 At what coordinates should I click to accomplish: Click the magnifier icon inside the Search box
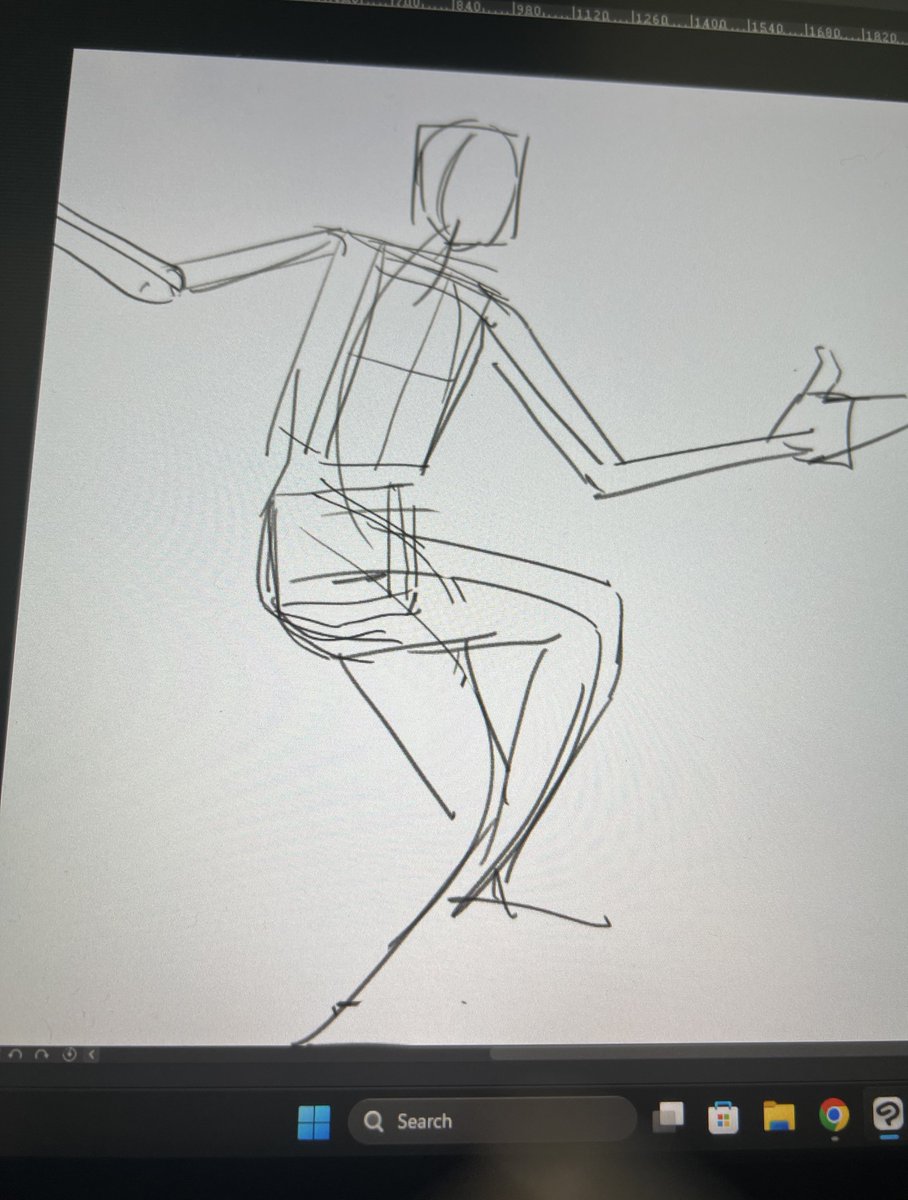coord(376,1122)
